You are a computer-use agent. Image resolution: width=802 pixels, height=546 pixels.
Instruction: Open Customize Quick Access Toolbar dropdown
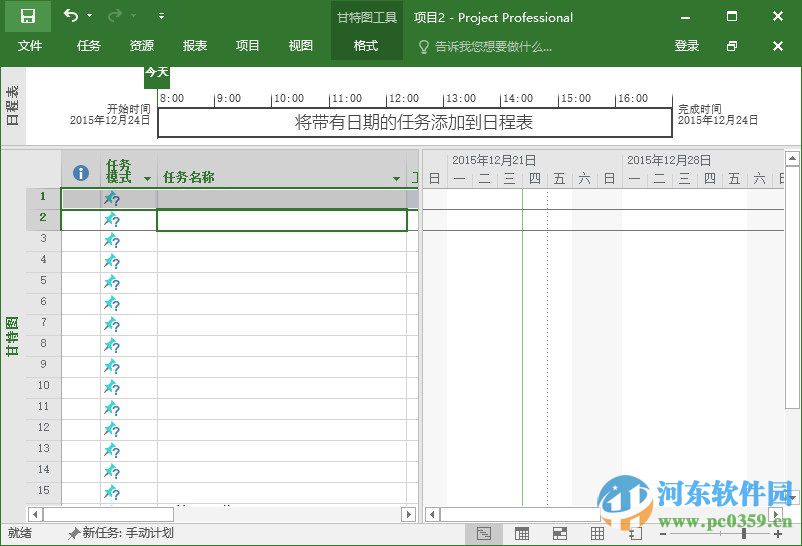[x=161, y=16]
